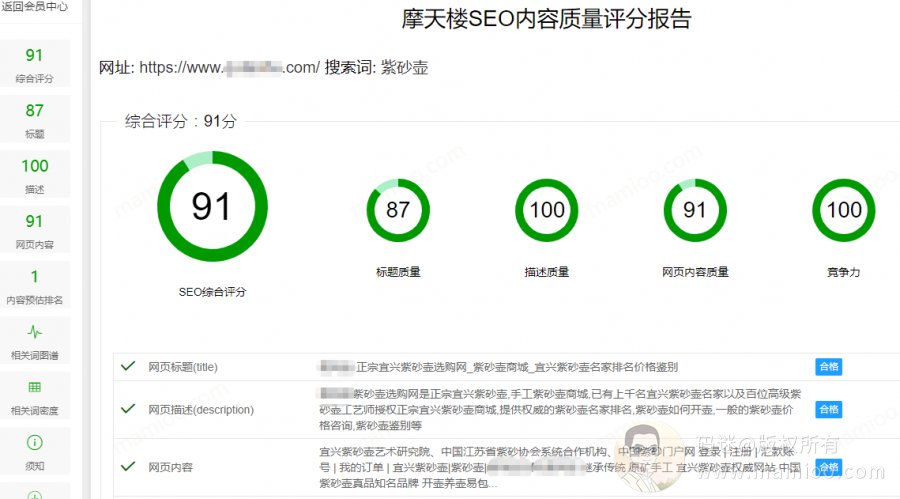Click the plus icon at sidebar bottom
The image size is (900, 499).
pyautogui.click(x=34, y=495)
